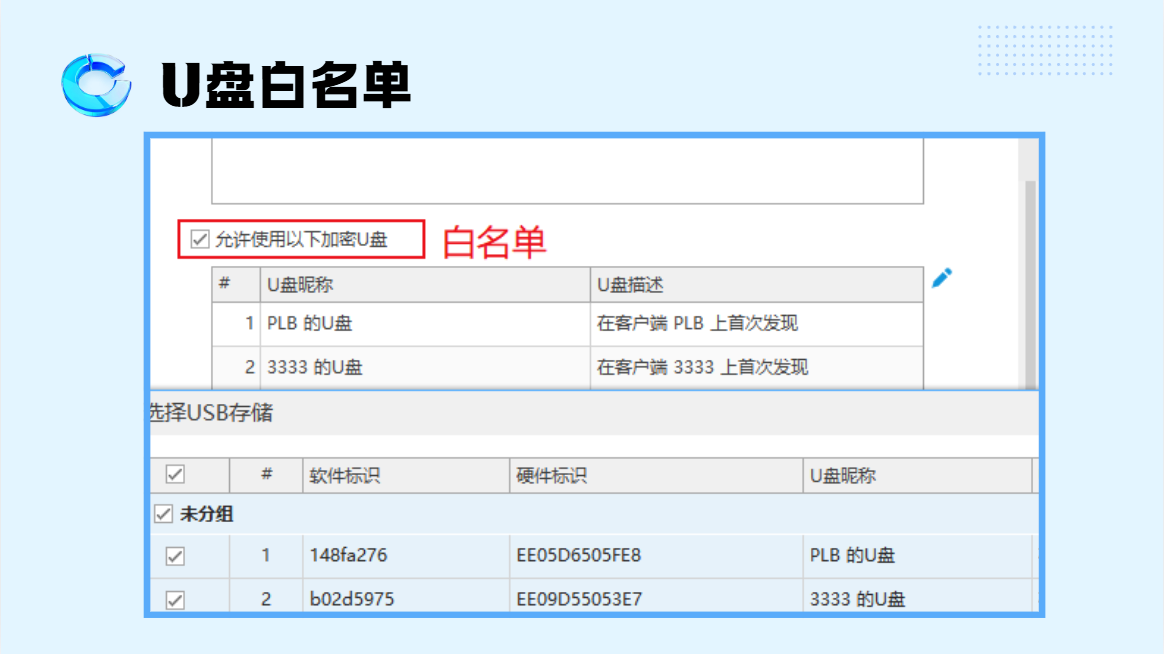Click the 选择USB存储 dialog title
This screenshot has width=1164, height=654.
[212, 413]
